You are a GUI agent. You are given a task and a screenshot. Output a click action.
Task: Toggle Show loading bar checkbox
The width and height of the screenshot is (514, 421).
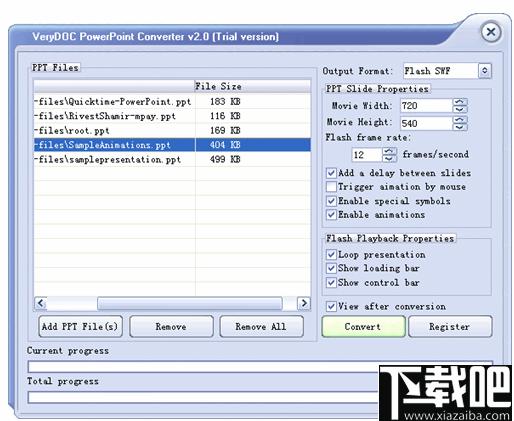(331, 268)
